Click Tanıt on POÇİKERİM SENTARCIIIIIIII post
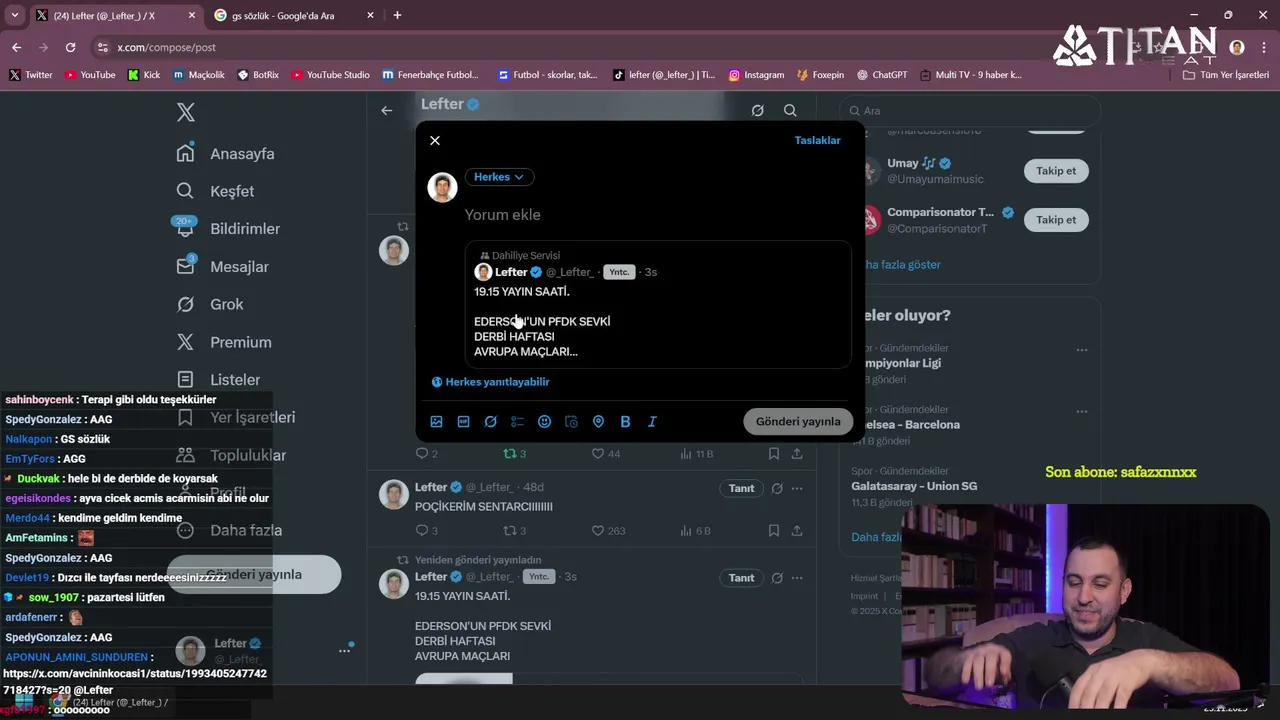 pyautogui.click(x=741, y=488)
